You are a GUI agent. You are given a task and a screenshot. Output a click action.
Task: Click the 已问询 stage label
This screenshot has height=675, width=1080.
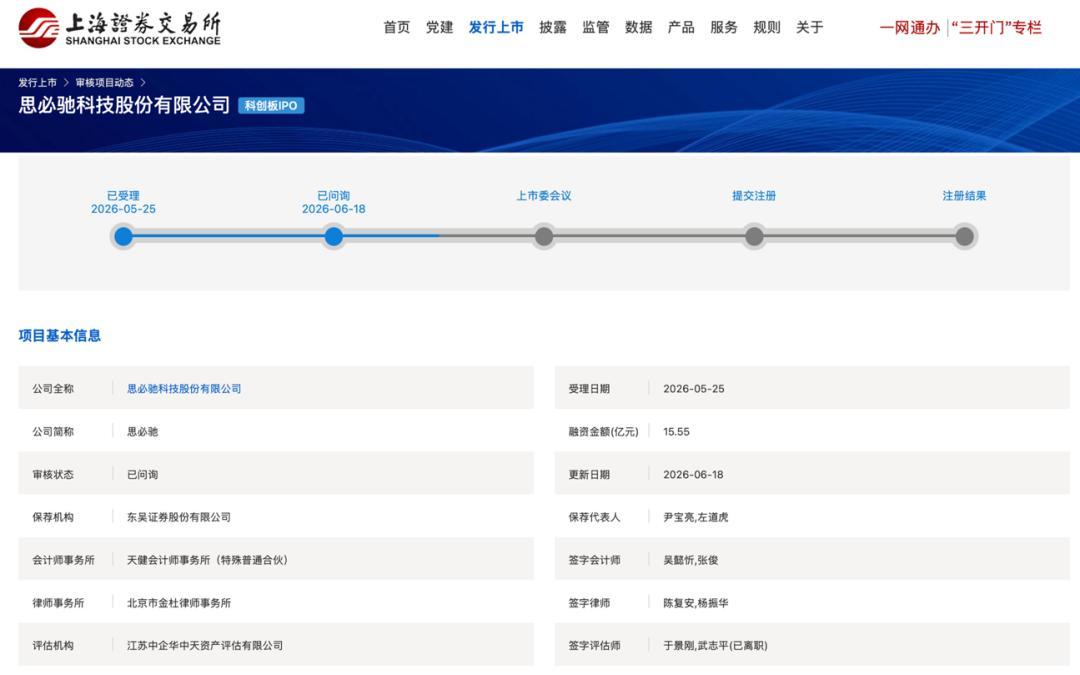coord(333,196)
